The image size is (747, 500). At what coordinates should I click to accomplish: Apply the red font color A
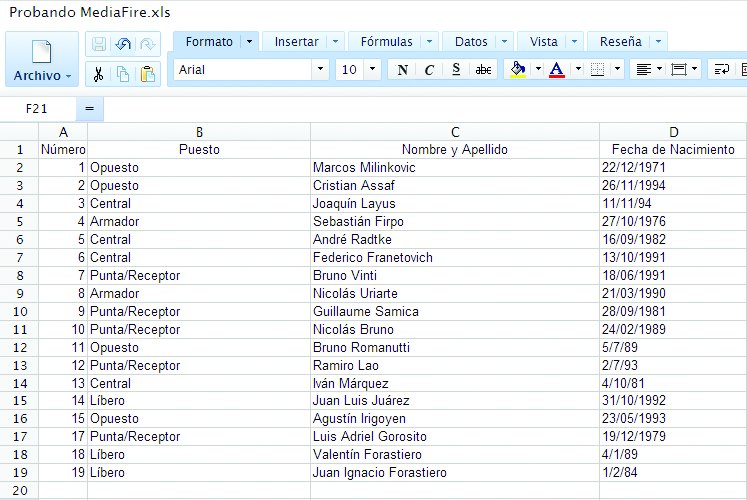pos(557,70)
